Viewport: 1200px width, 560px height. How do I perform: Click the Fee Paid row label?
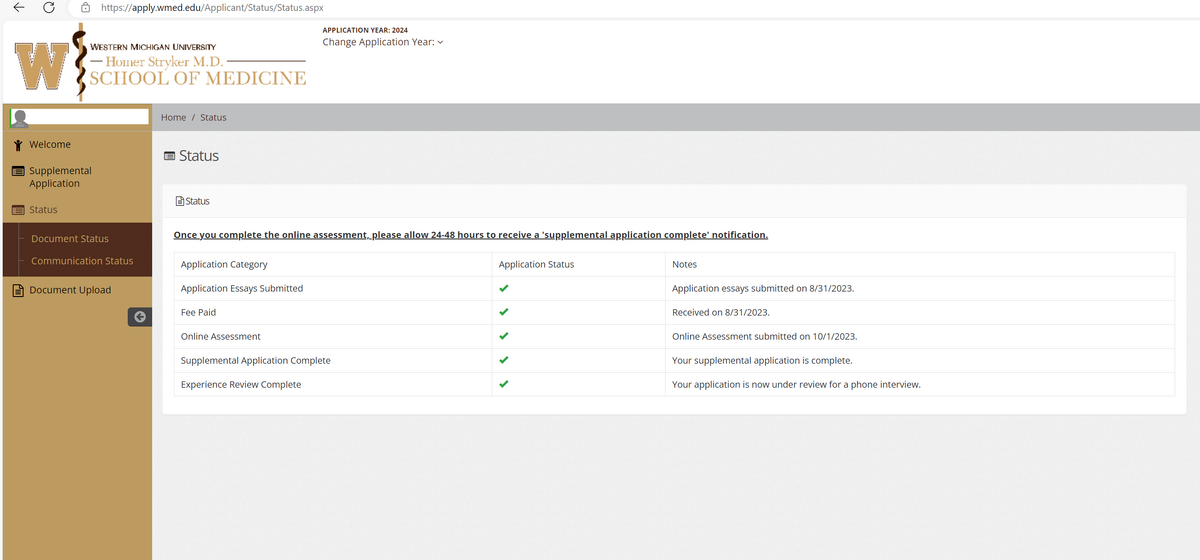(198, 313)
